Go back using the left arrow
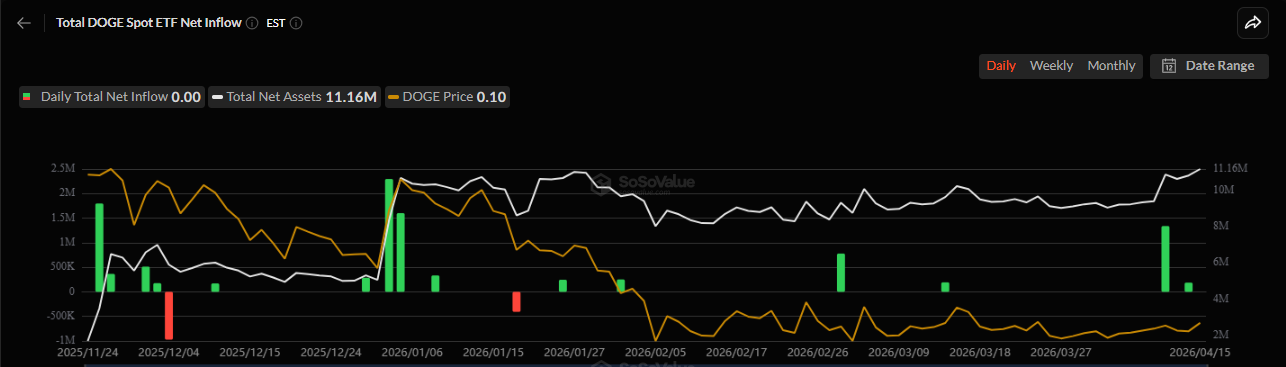The image size is (1286, 367). tap(24, 22)
